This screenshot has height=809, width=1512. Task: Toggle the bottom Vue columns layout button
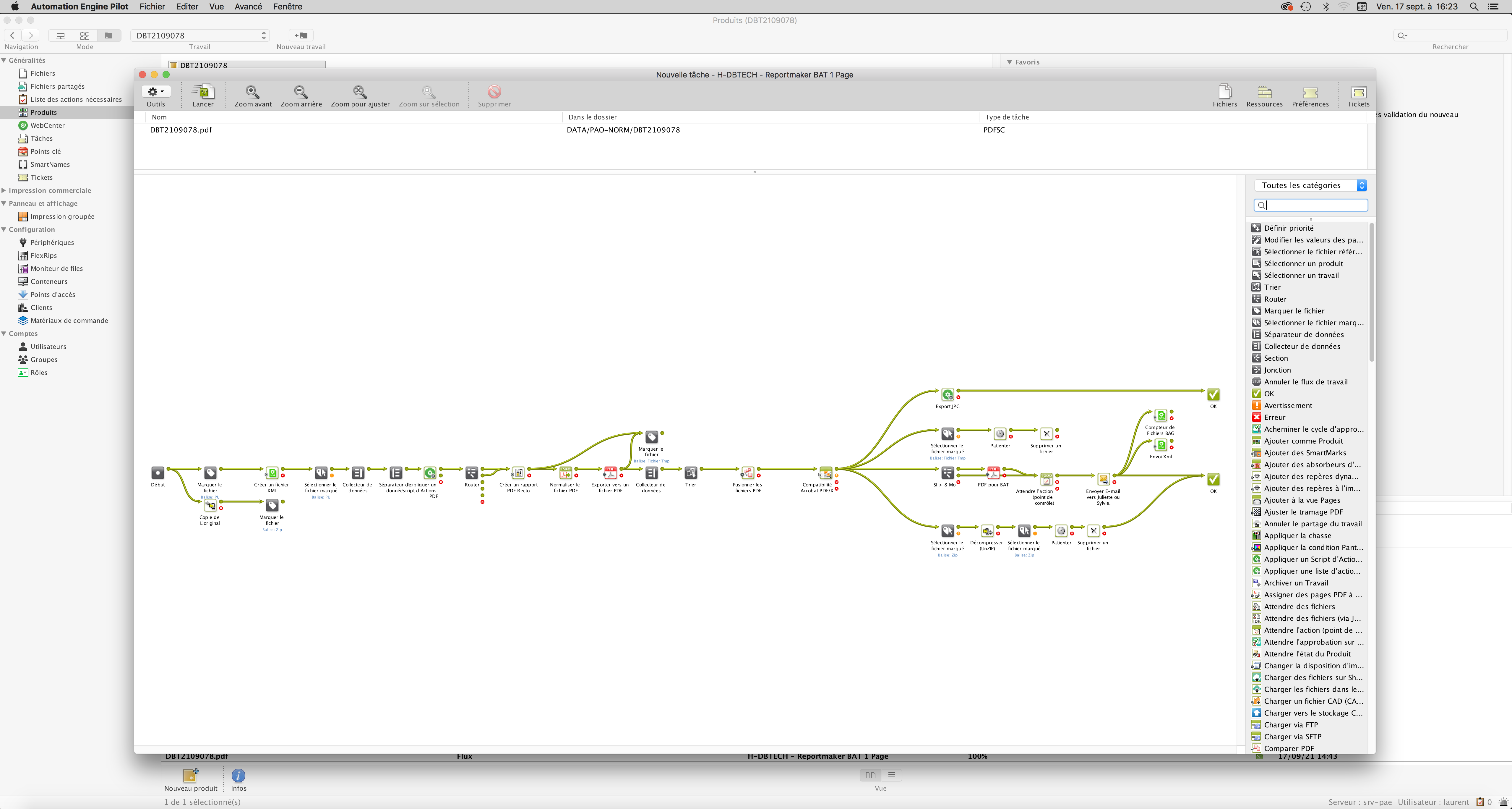point(870,776)
